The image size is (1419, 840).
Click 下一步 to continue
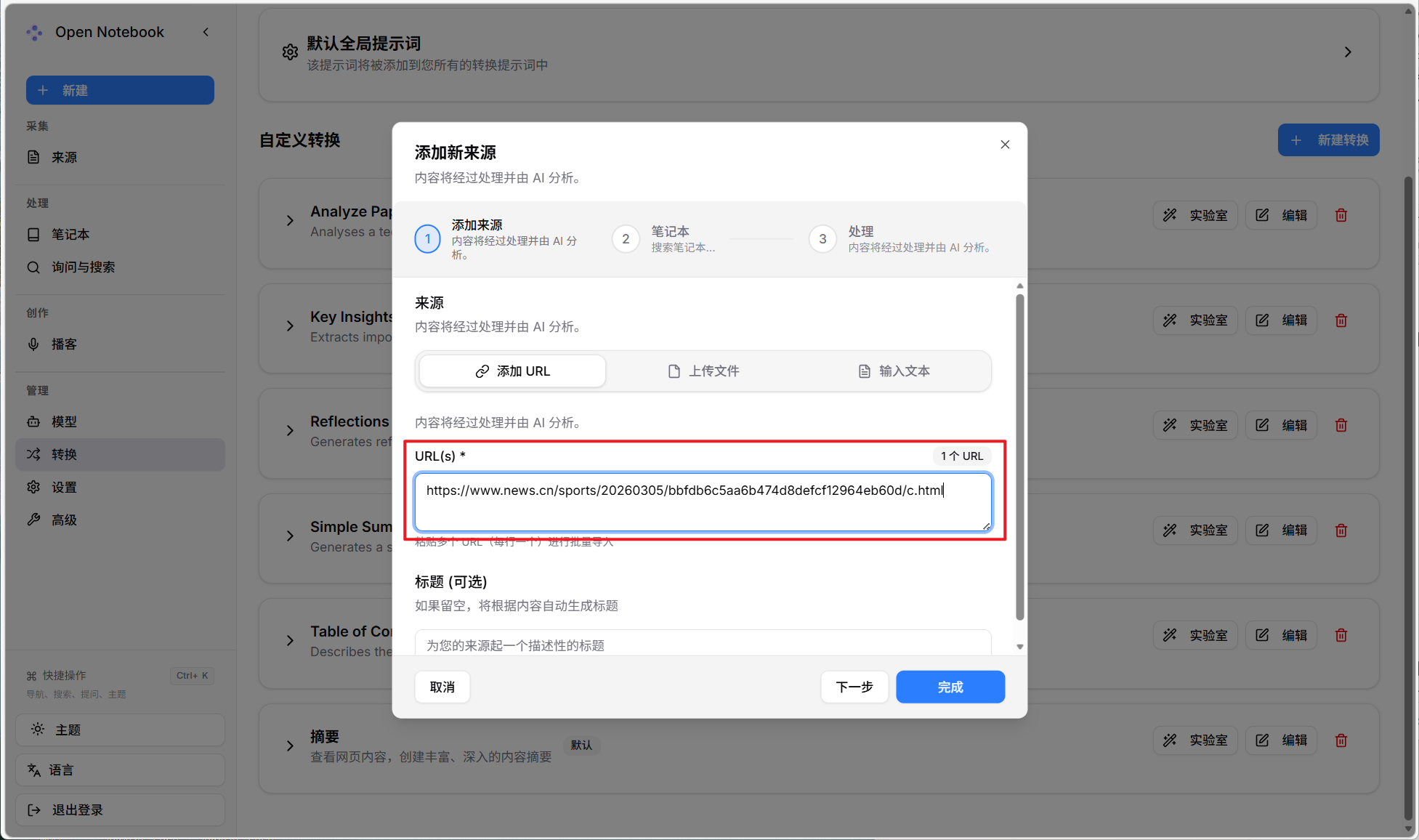pyautogui.click(x=854, y=687)
